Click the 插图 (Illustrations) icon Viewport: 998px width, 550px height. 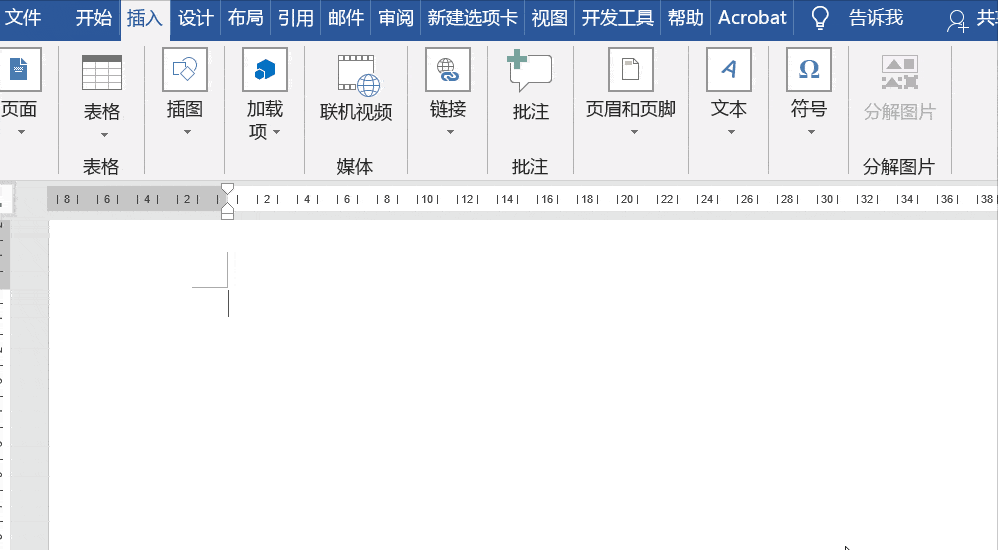pos(185,69)
